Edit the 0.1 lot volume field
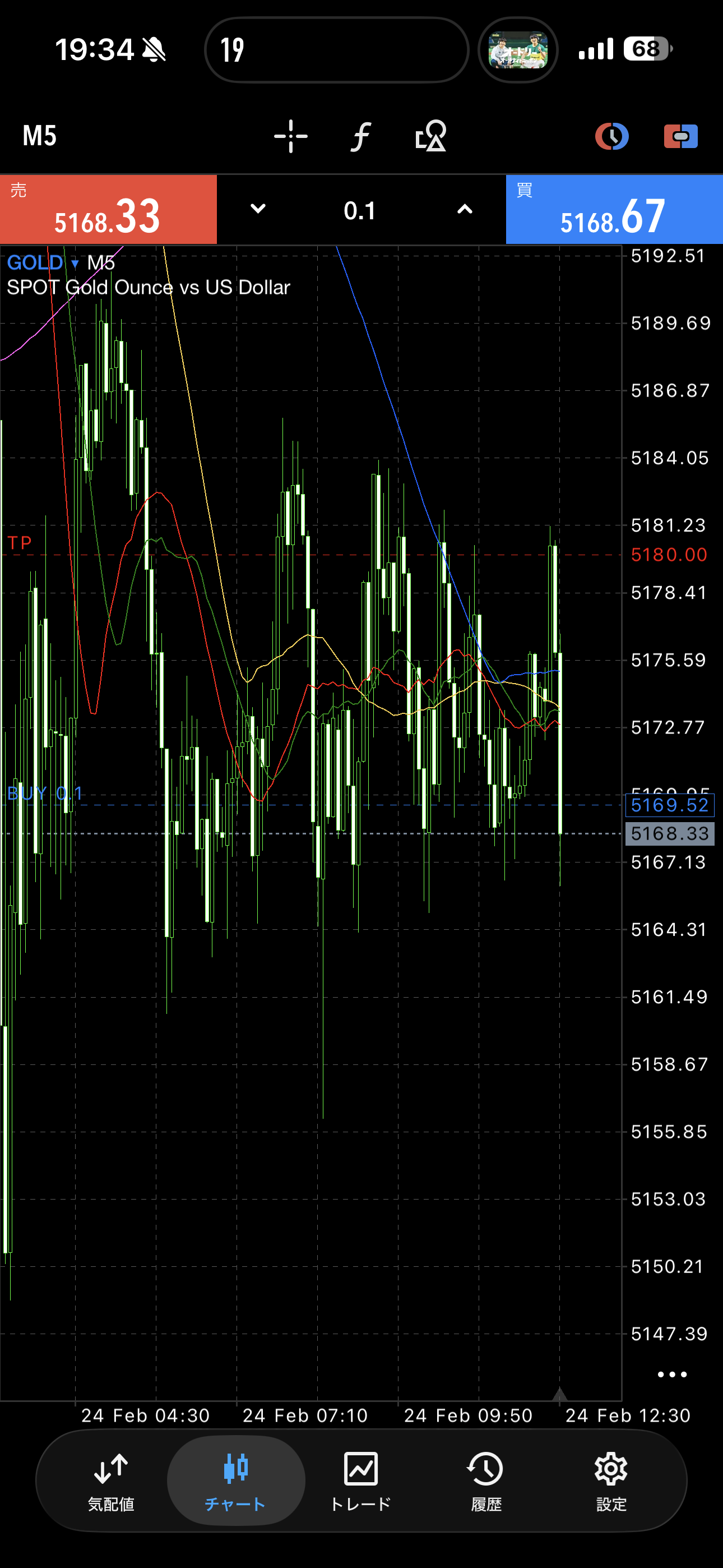The width and height of the screenshot is (723, 1568). (x=360, y=211)
